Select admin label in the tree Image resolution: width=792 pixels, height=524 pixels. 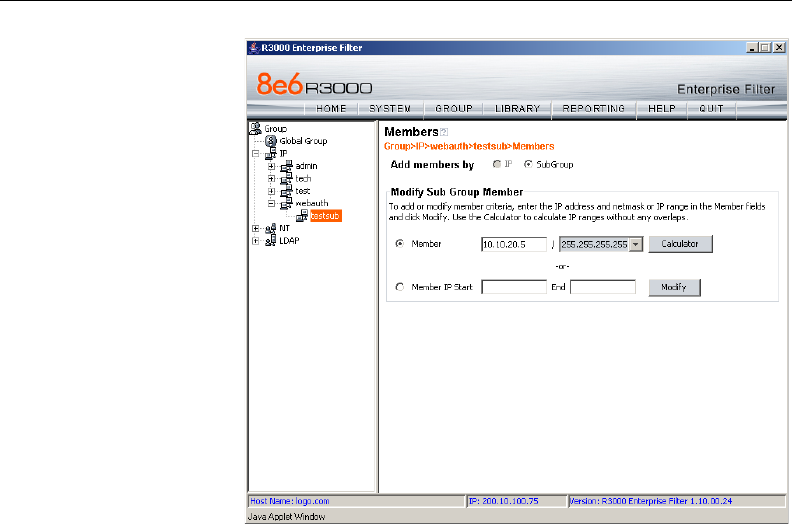tap(306, 166)
